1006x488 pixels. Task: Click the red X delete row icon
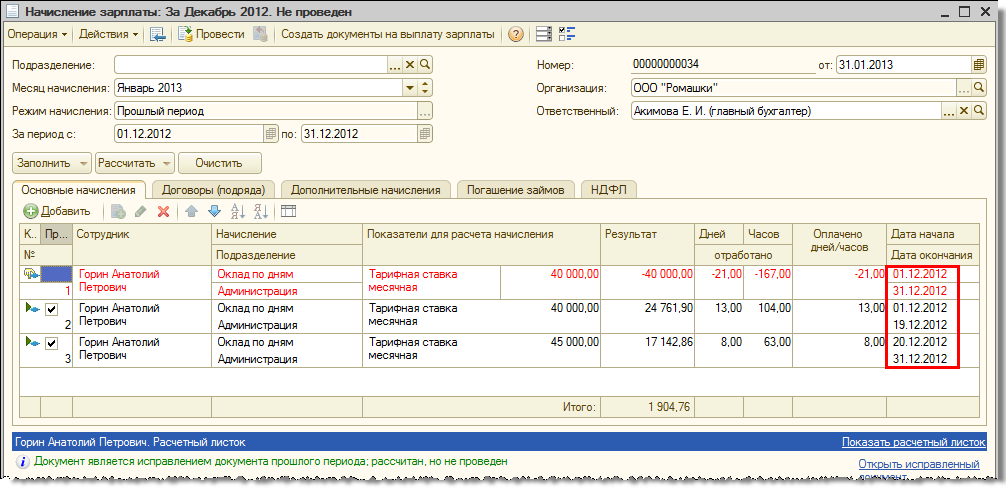163,211
